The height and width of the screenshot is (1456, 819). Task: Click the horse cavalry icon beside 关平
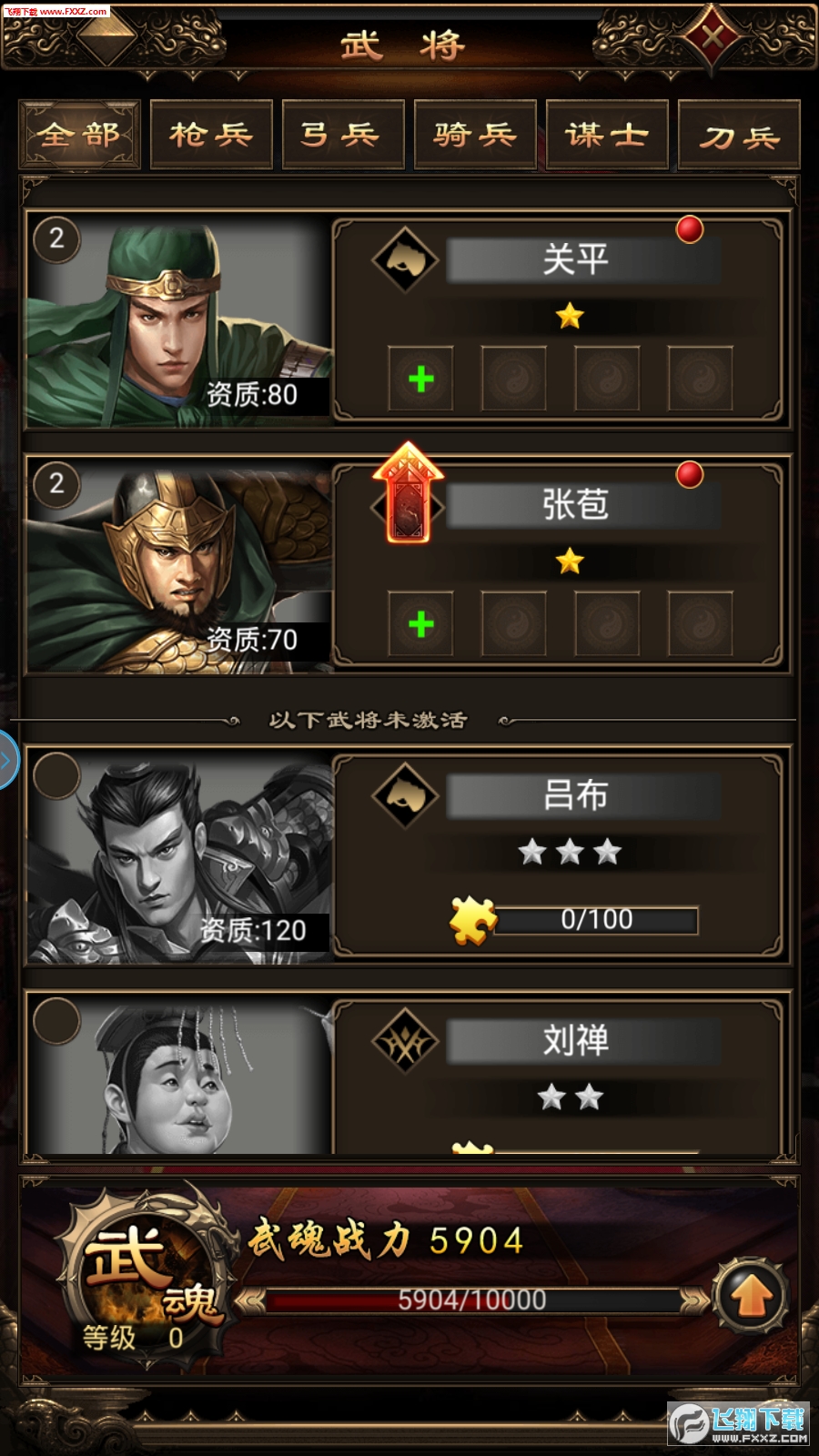coord(406,259)
